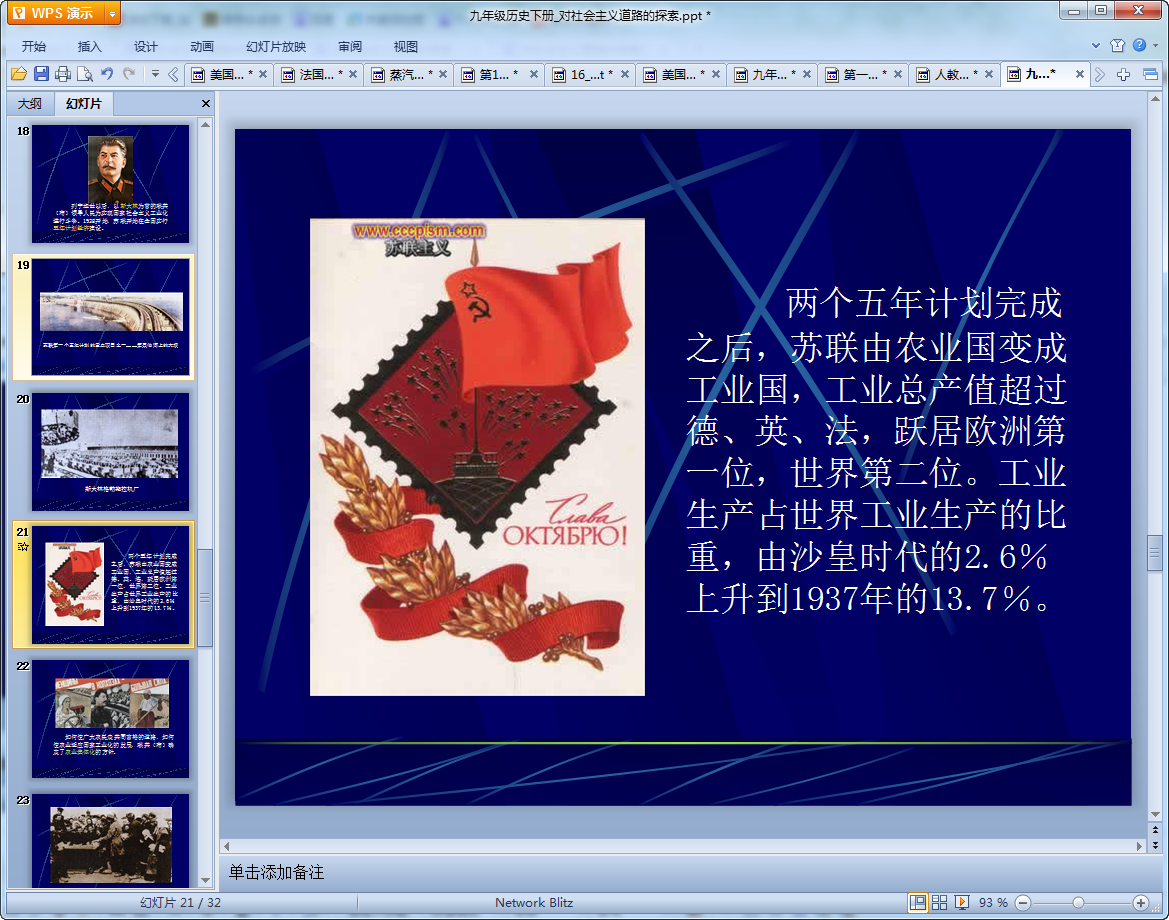The image size is (1169, 920).
Task: Click the zoom slider handle
Action: 1078,903
